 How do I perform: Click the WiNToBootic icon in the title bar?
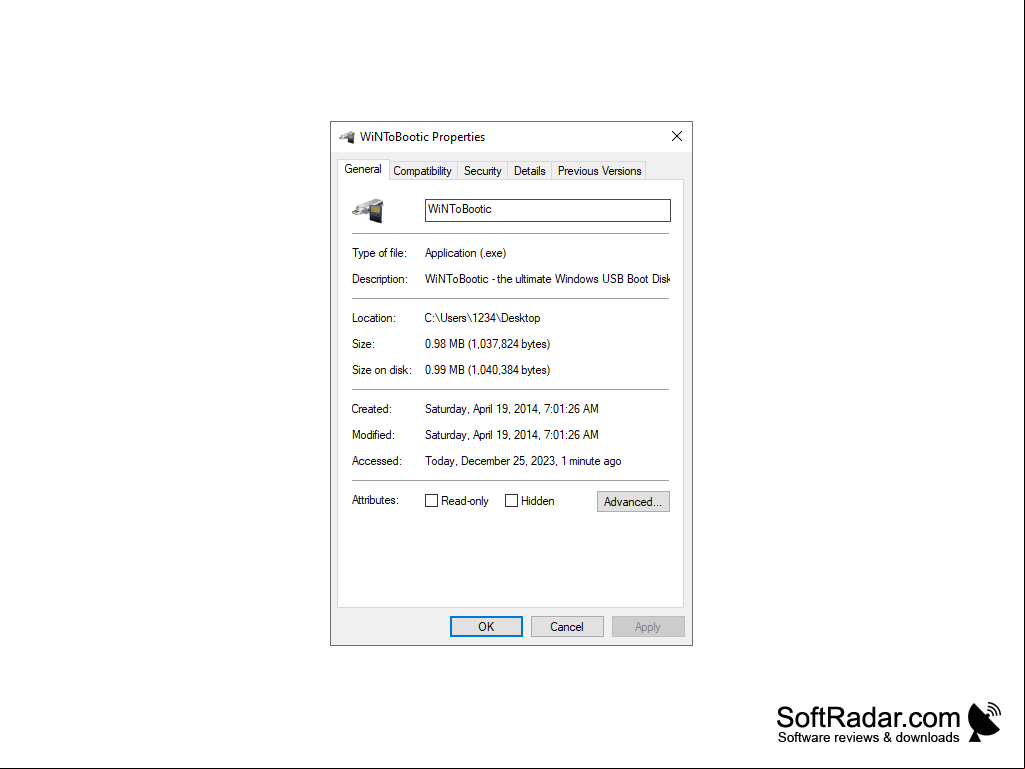[346, 137]
